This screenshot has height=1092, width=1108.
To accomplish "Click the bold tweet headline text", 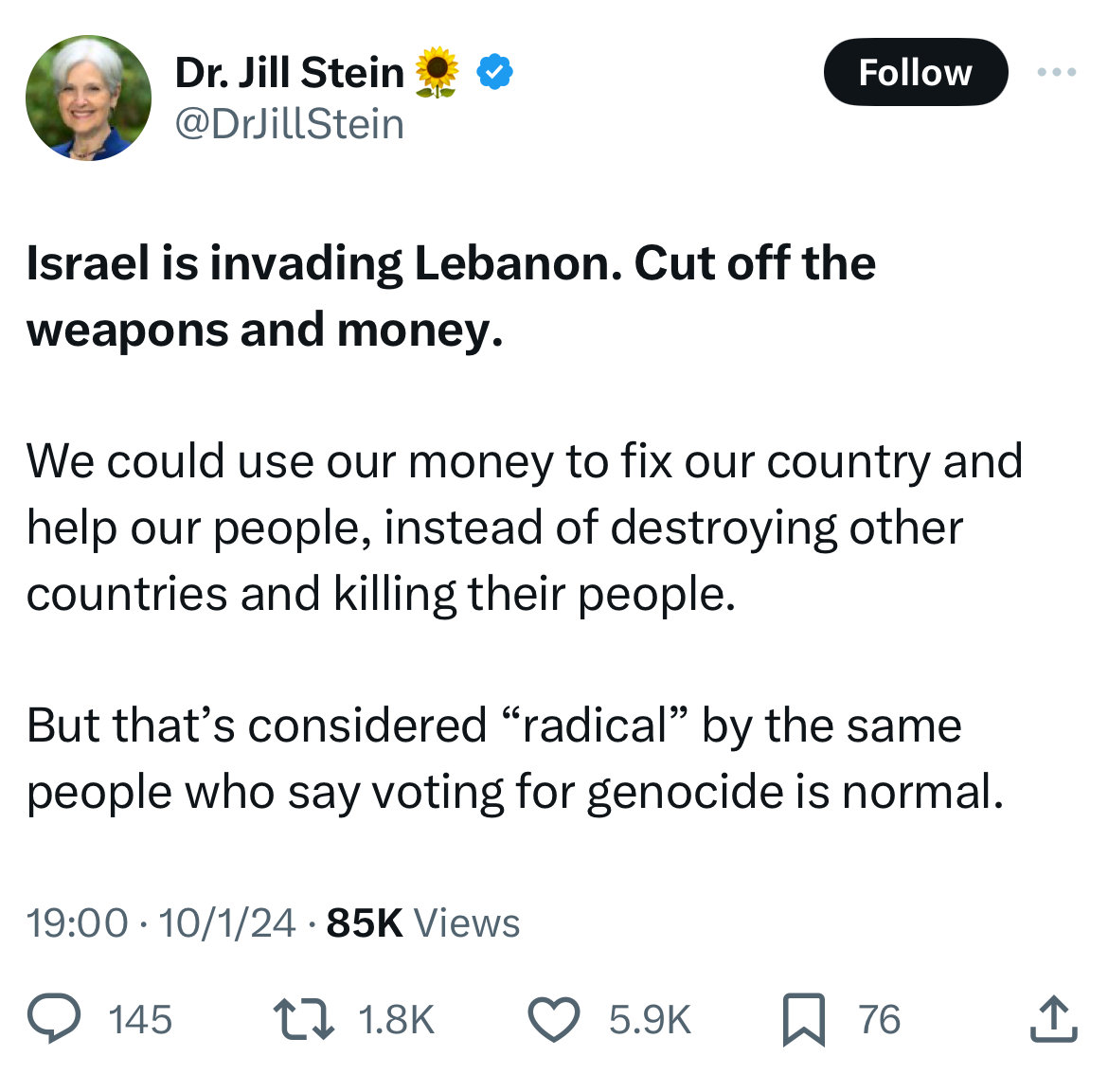I will click(451, 296).
